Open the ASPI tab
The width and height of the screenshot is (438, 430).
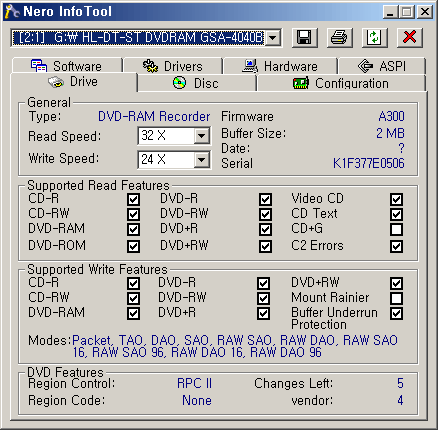[x=382, y=66]
